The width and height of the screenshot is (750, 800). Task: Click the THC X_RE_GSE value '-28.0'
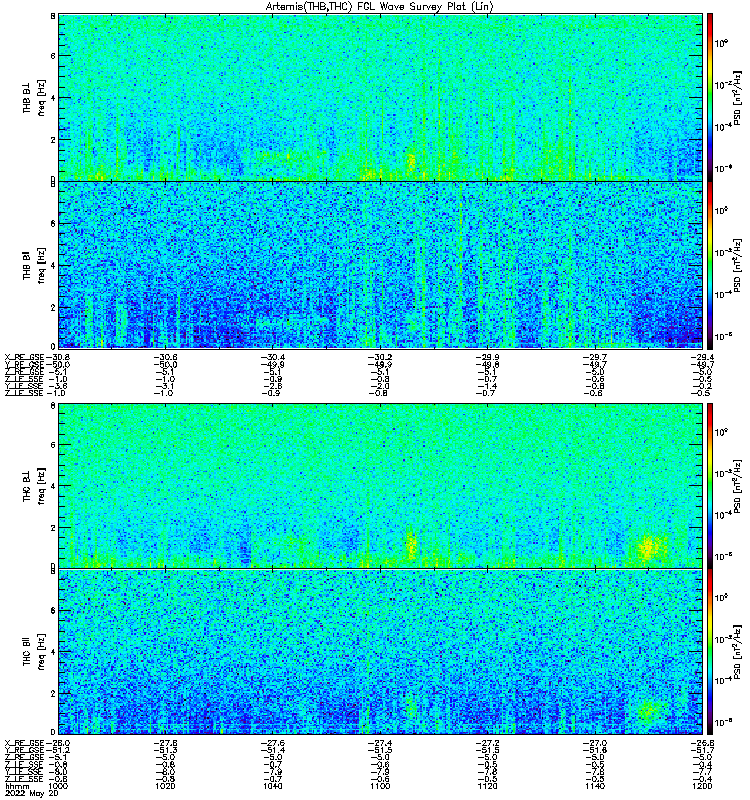pos(58,743)
